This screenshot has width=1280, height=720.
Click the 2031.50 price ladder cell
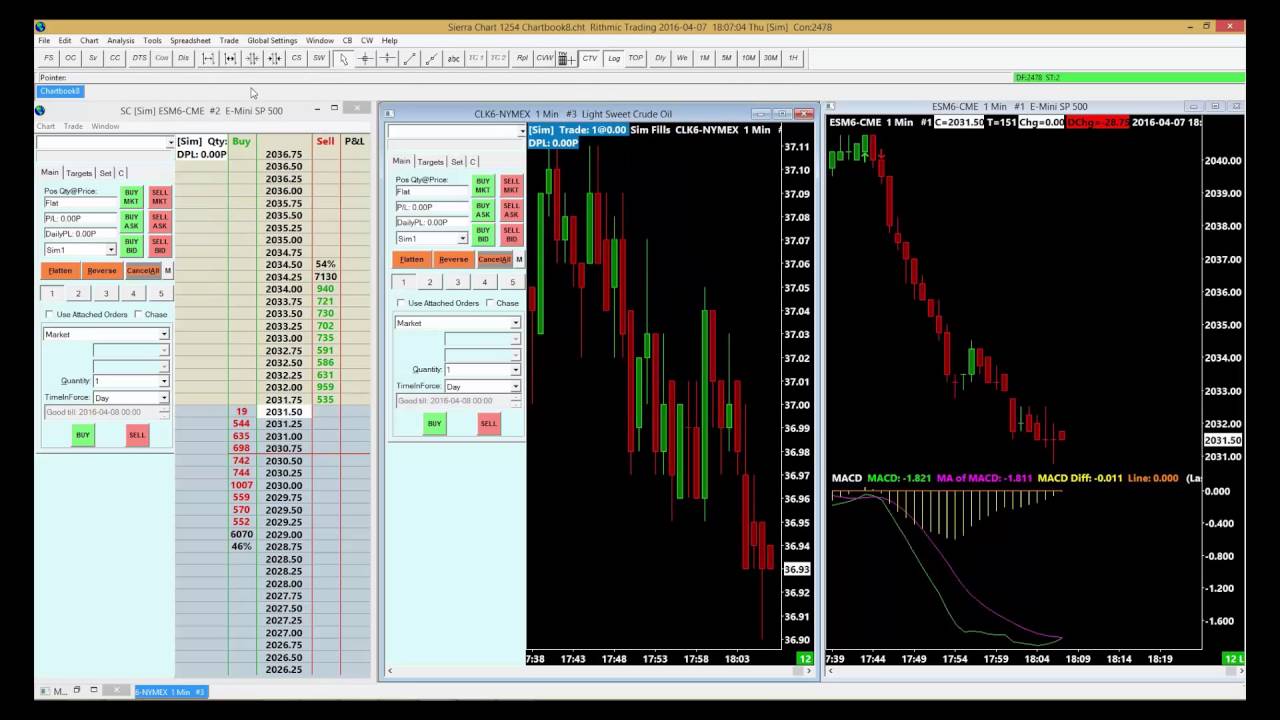(284, 412)
